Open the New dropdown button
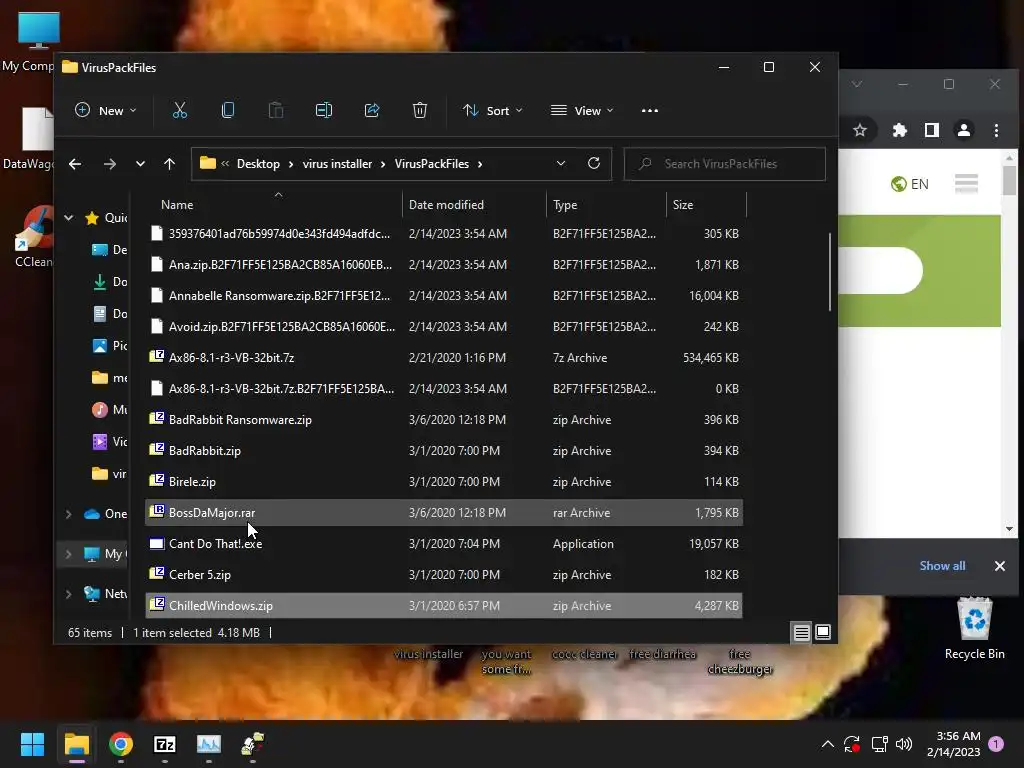 pos(106,110)
